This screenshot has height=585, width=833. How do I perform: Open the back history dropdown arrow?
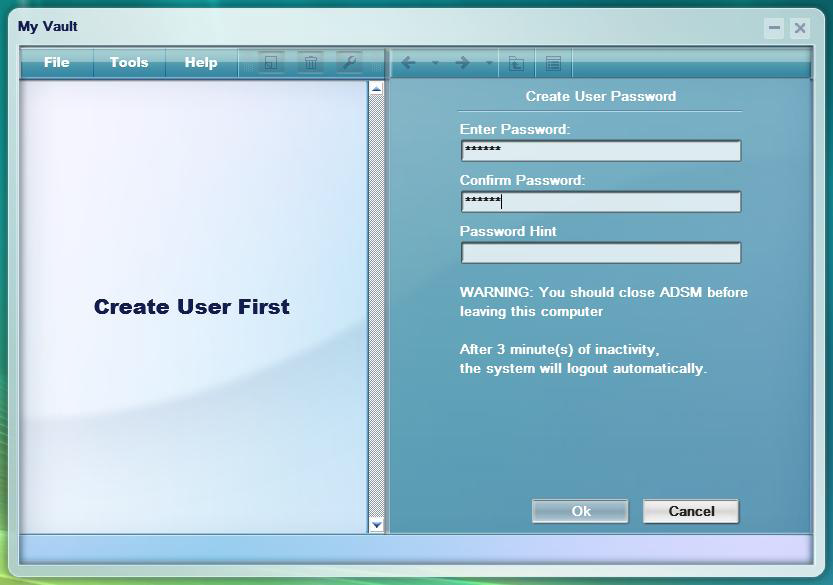tap(435, 63)
